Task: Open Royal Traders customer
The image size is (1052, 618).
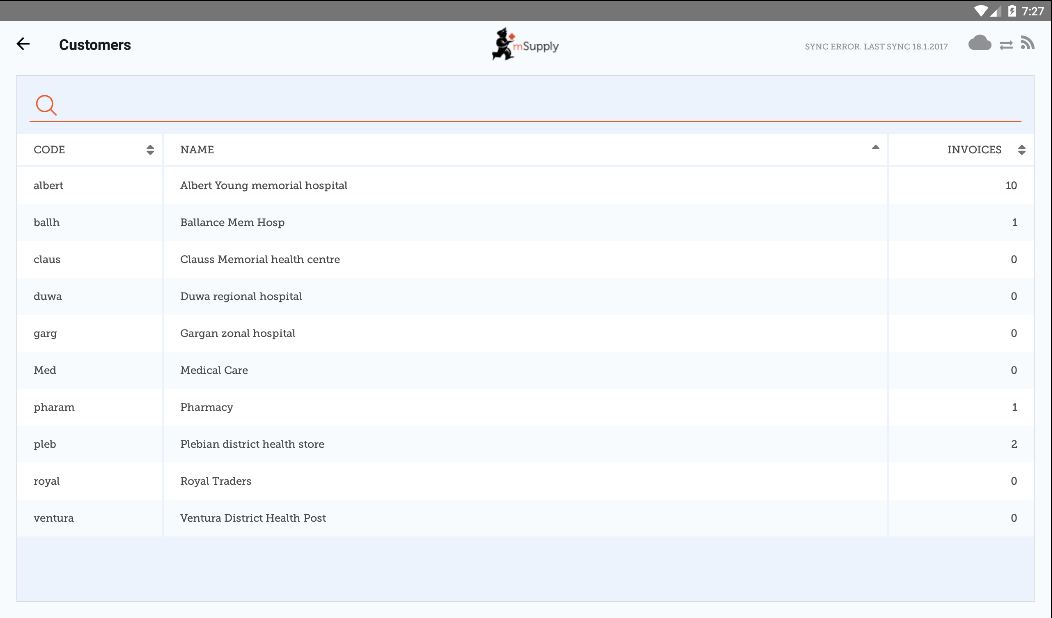Action: tap(525, 480)
